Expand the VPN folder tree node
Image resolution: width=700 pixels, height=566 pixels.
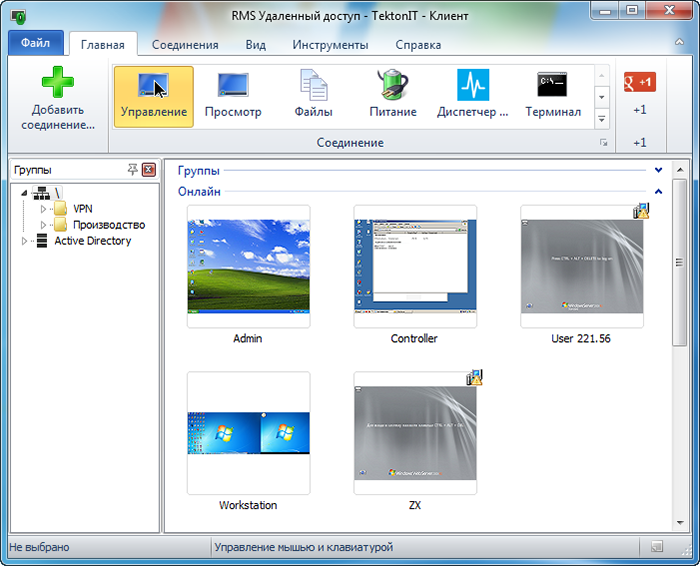[43, 209]
